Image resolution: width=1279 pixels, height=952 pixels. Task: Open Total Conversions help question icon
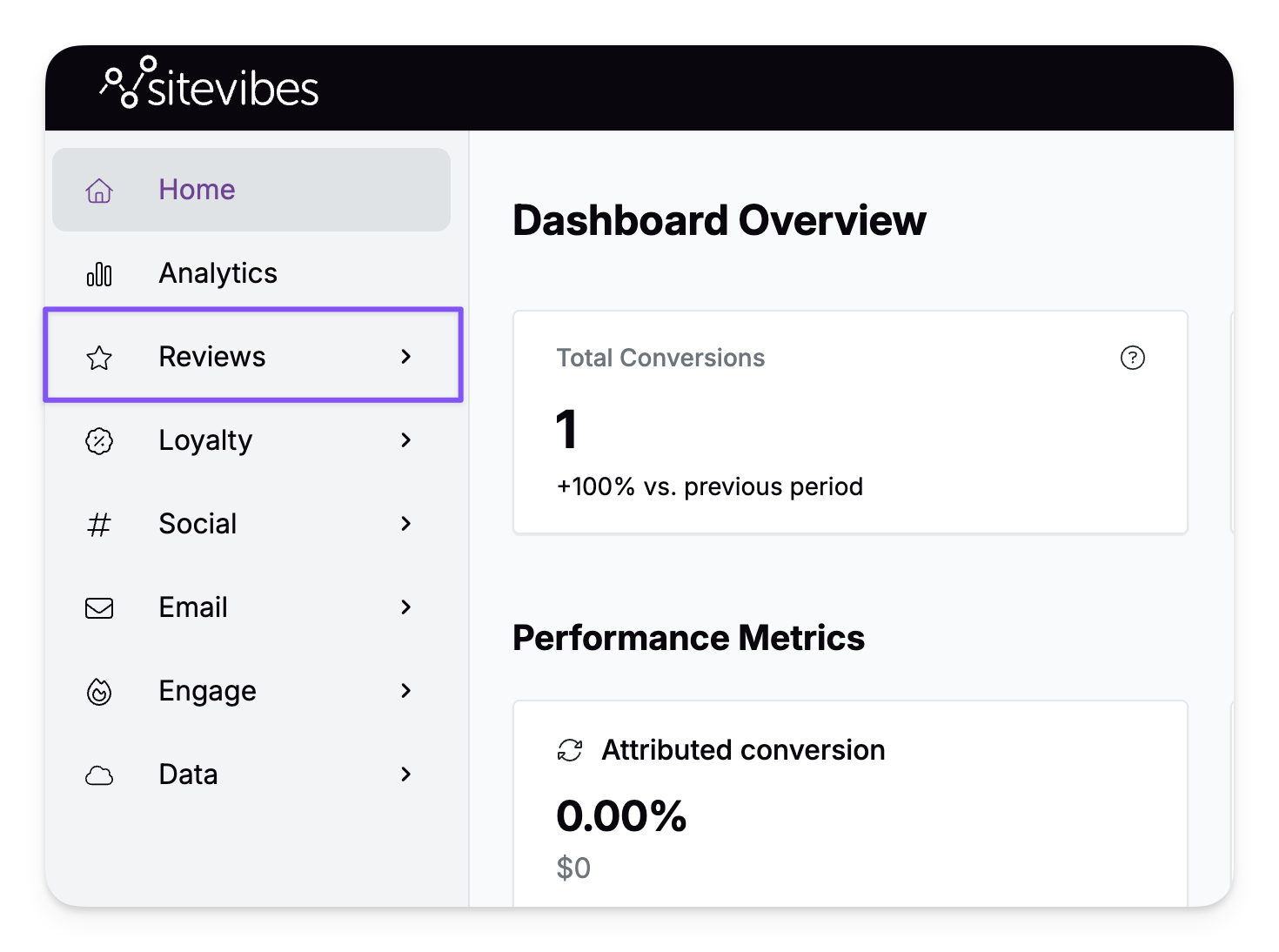point(1132,358)
